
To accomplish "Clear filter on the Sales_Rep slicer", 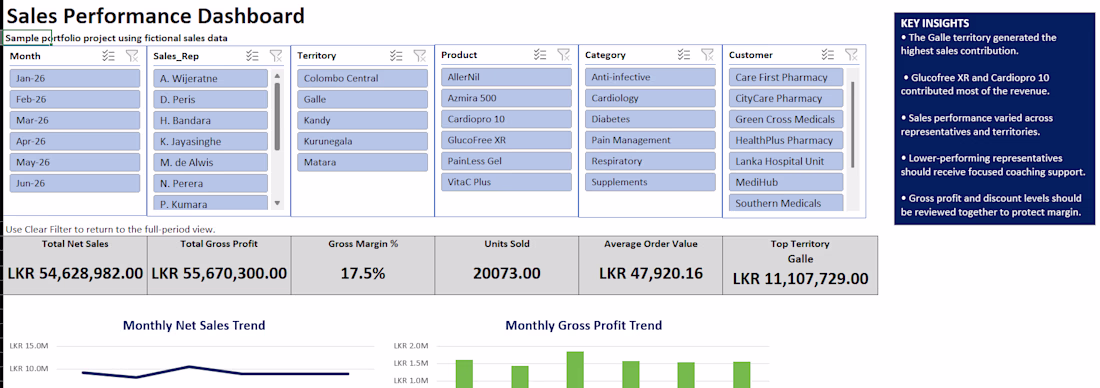I will click(x=276, y=56).
